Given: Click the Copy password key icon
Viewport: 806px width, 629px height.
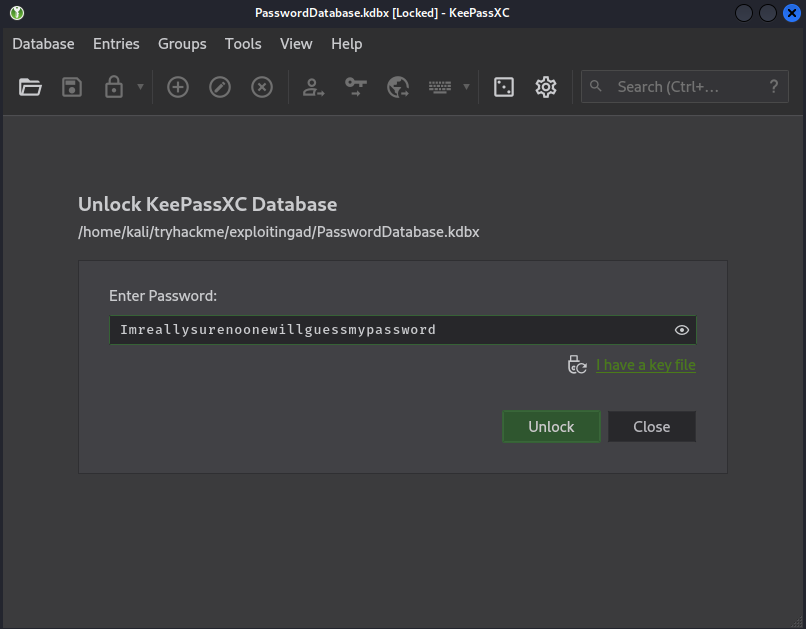Looking at the screenshot, I should click(x=356, y=87).
